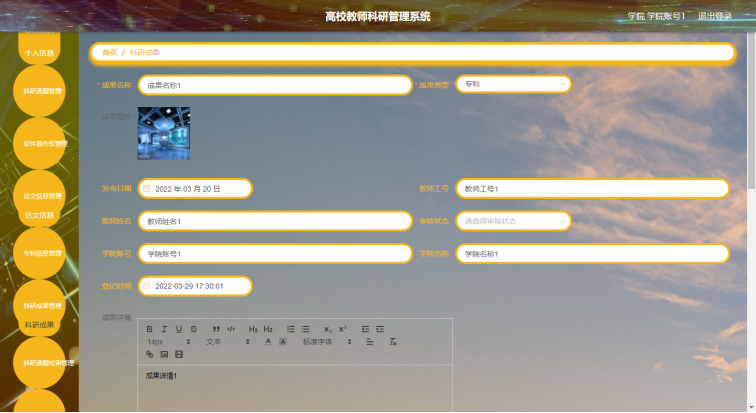Click the clock icon in 登记时间 field
756x413 pixels.
pos(147,286)
